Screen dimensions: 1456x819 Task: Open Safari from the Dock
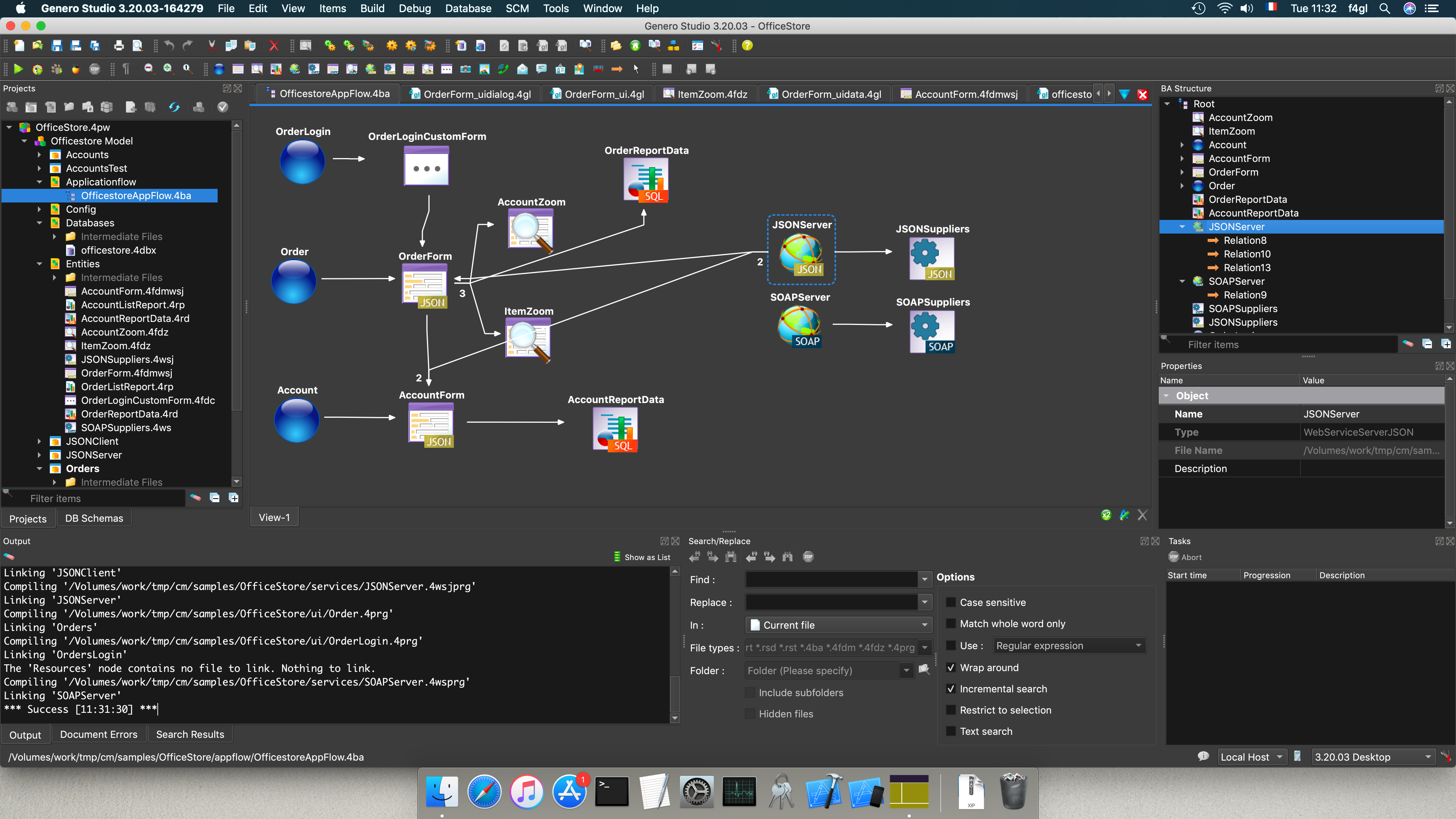click(485, 791)
